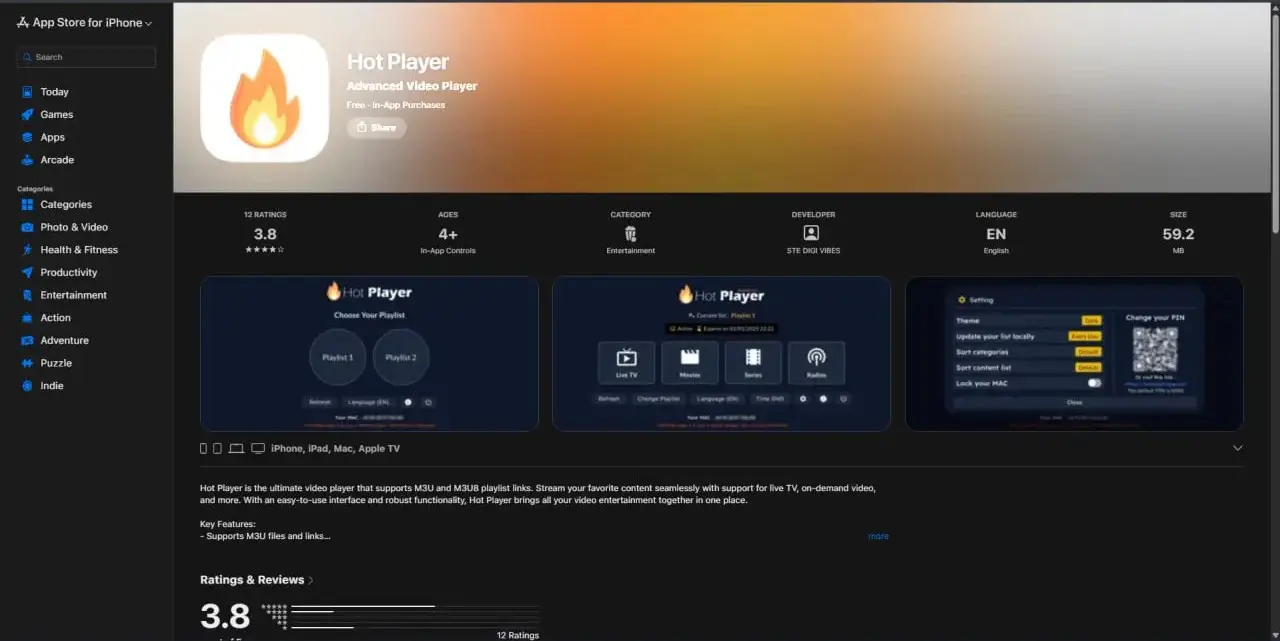Click the 59.2 MB size info

(x=1178, y=233)
